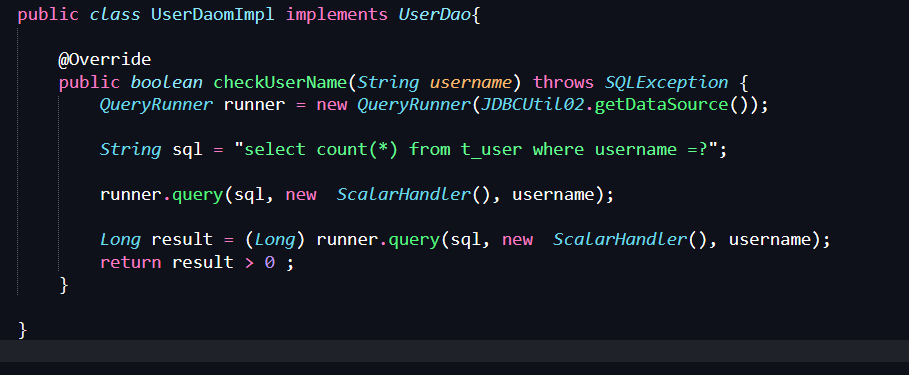Click the '(Long)' cast expression
This screenshot has width=909, height=375.
[275, 239]
